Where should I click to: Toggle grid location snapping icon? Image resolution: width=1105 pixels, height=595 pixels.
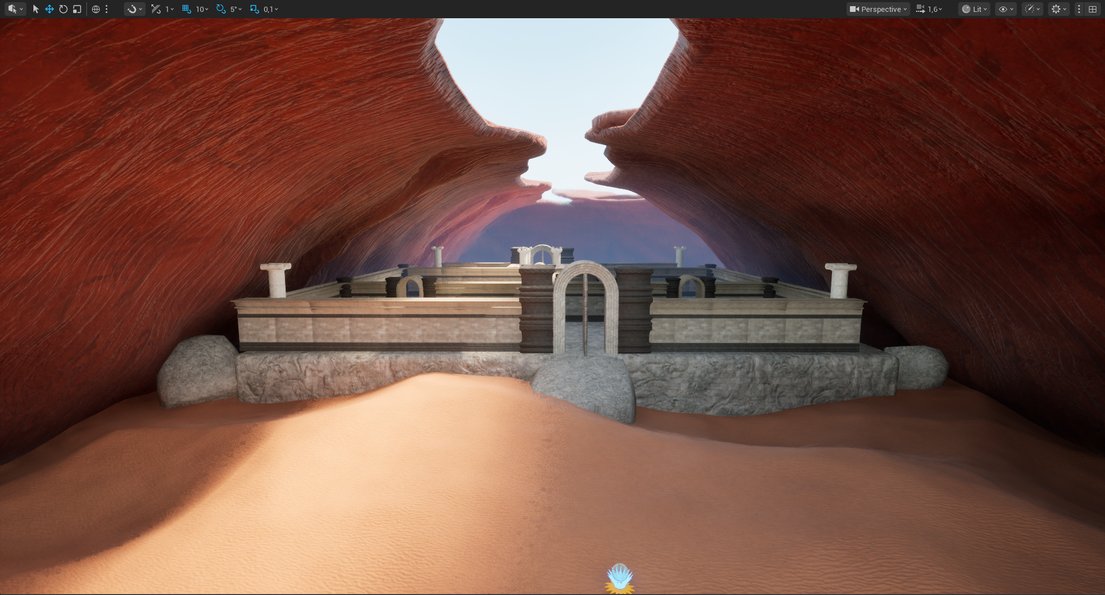[186, 9]
